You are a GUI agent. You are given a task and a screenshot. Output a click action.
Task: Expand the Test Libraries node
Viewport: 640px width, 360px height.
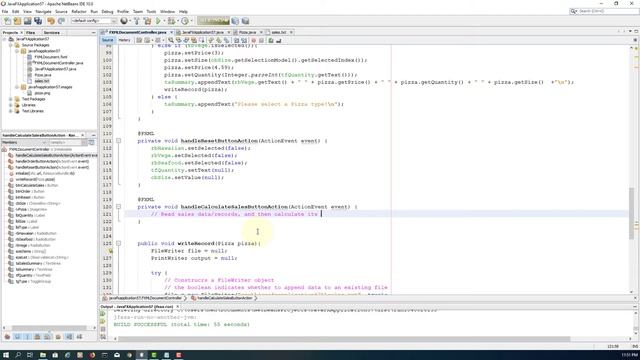(x=11, y=111)
